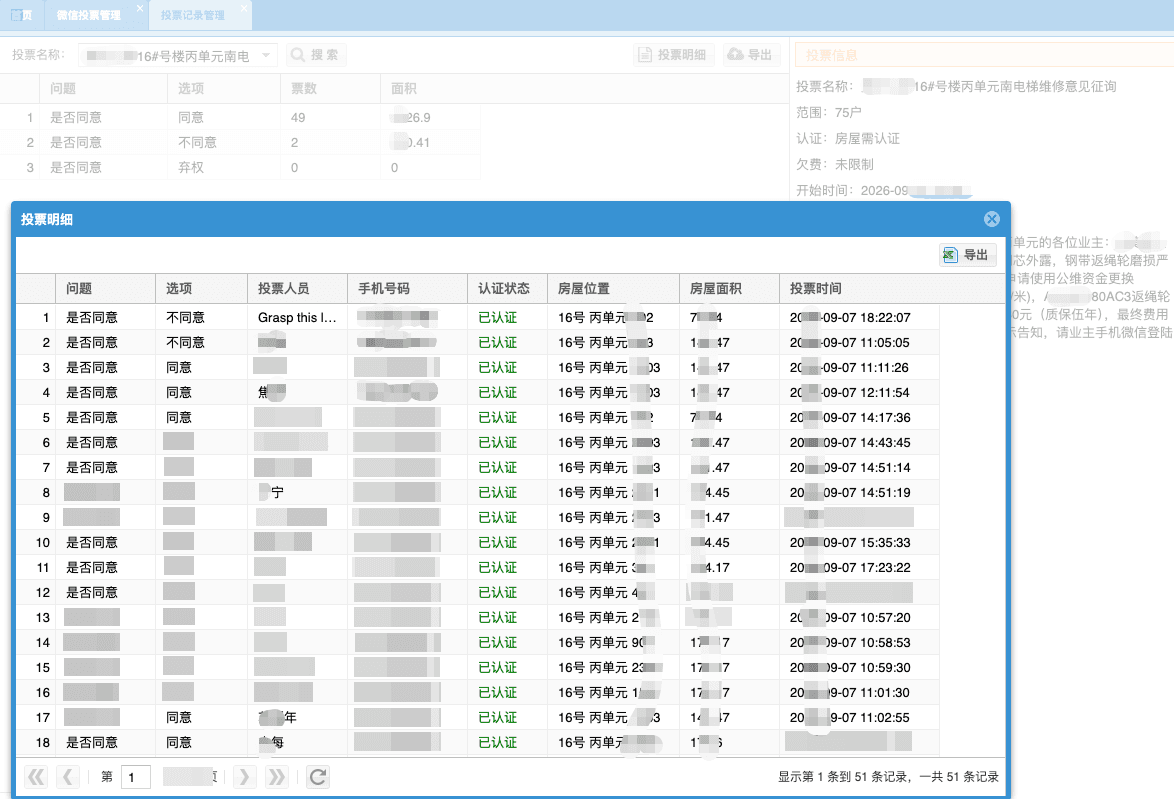Screen dimensions: 1174x799
Task: Select background summary row 弃权
Action: 240,168
